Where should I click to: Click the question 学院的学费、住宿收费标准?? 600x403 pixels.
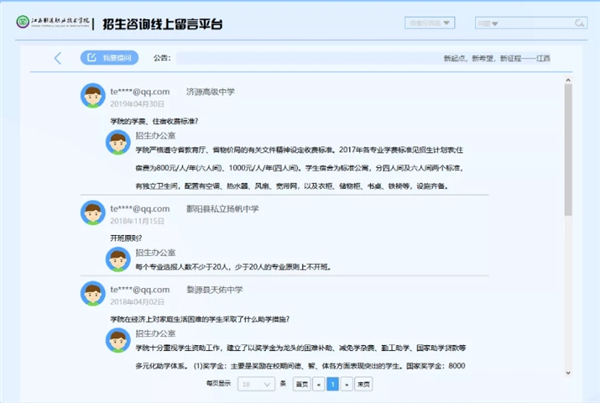(154, 121)
